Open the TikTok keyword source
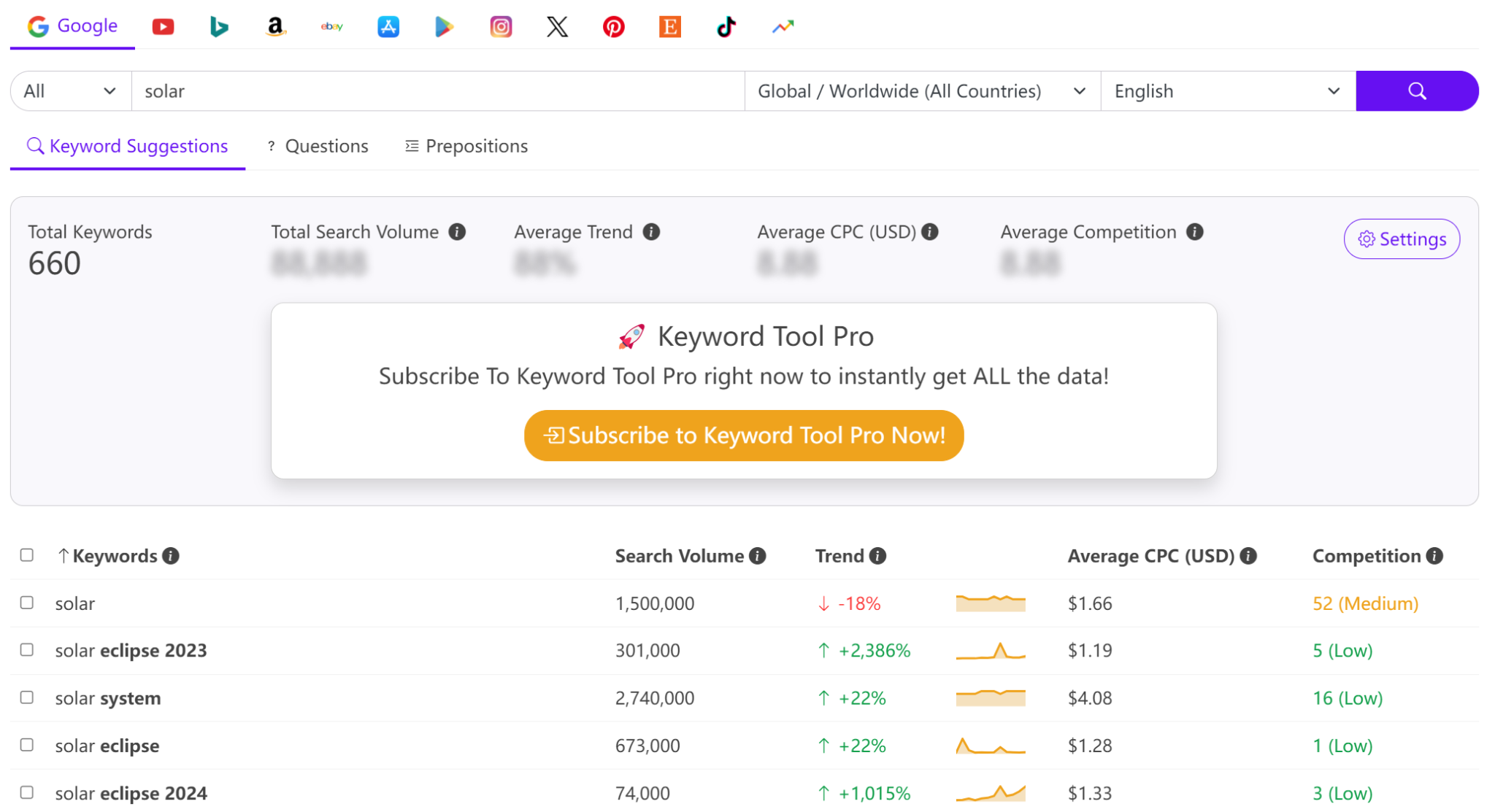This screenshot has height=812, width=1495. click(726, 27)
